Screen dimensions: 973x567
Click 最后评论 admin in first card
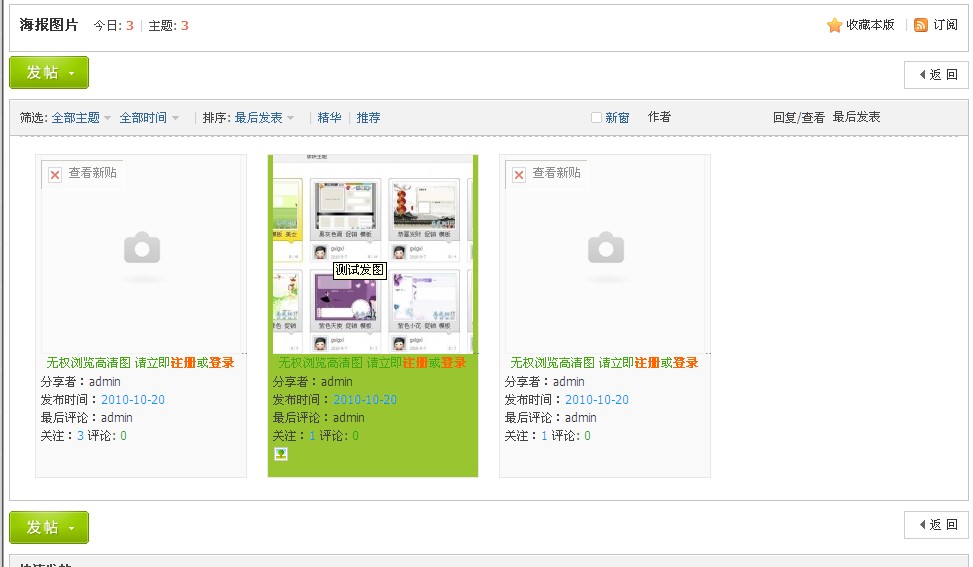pos(117,417)
